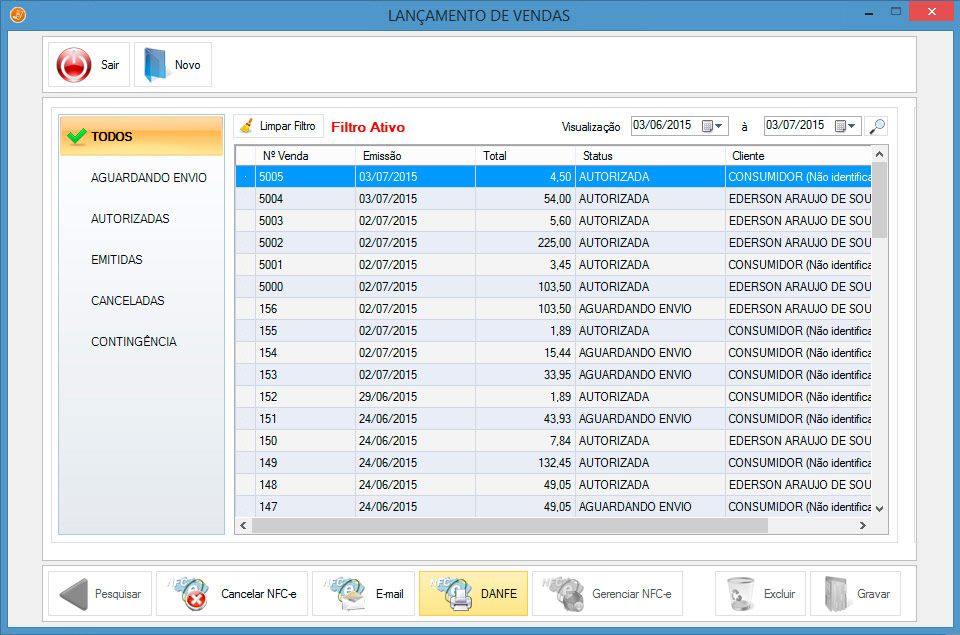Click emission date 29/06/2015 of sale 152
960x635 pixels.
click(388, 397)
